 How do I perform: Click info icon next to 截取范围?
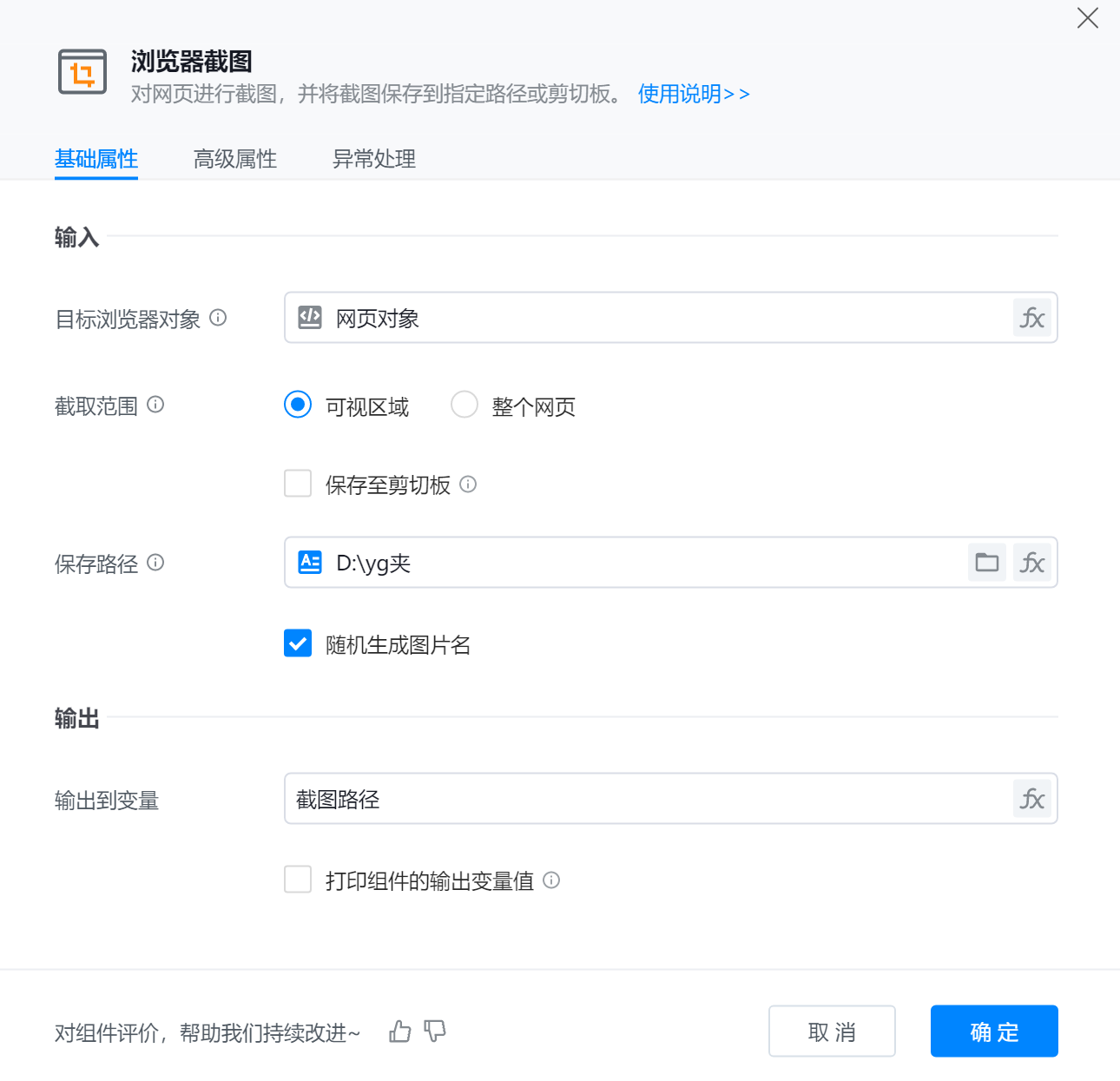155,405
